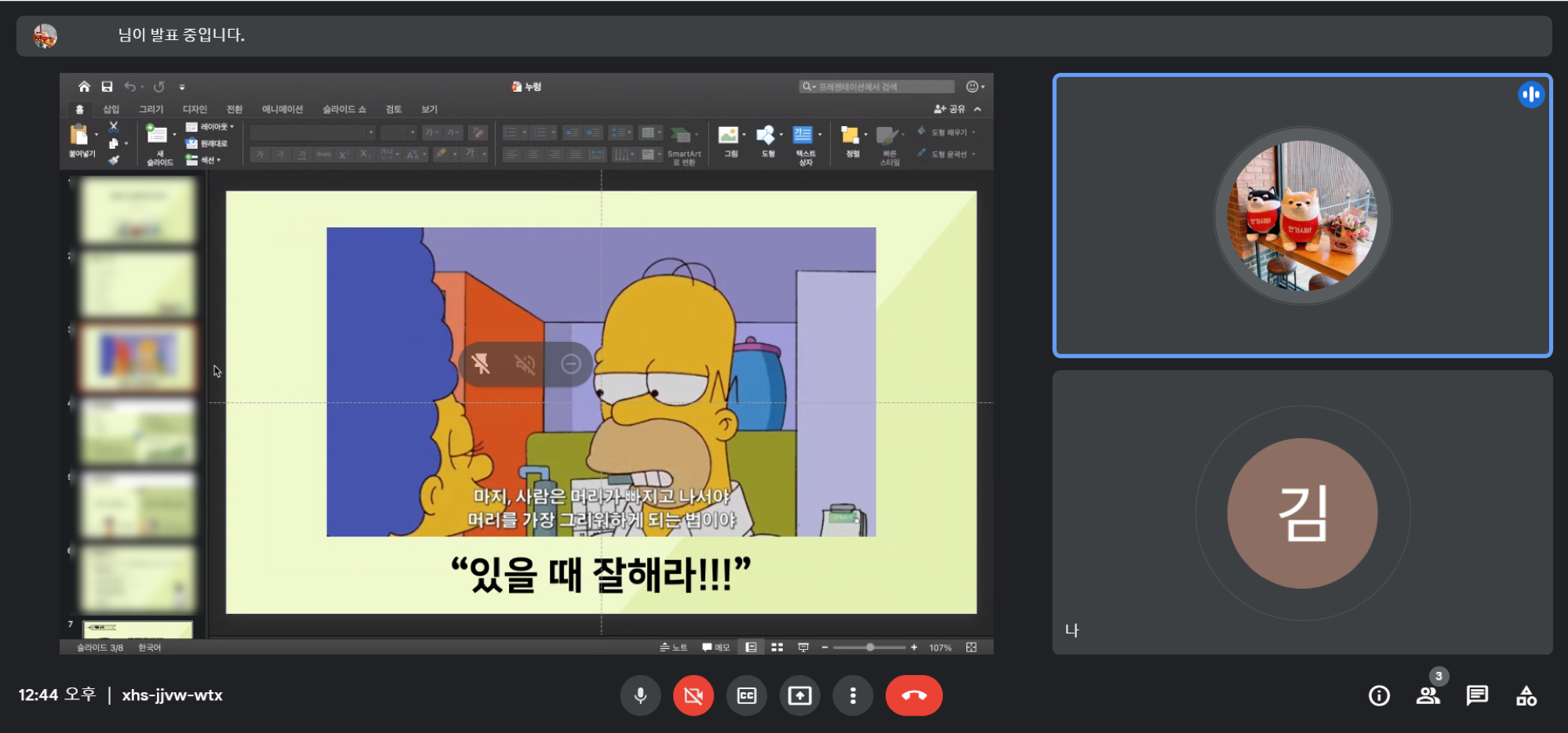Start slide show from status bar icon
This screenshot has height=733, width=1568.
[x=803, y=648]
